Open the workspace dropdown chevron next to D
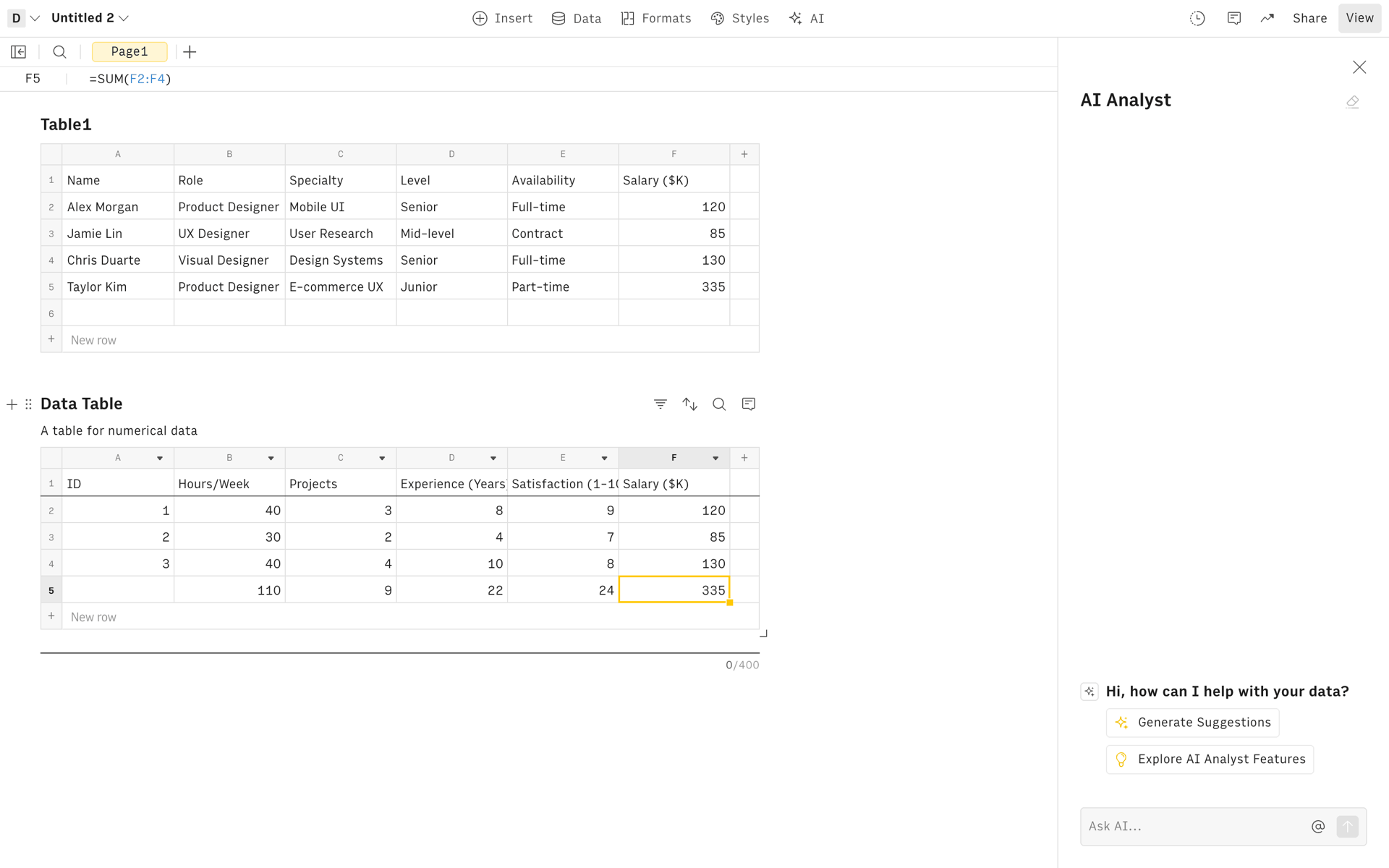Image resolution: width=1389 pixels, height=868 pixels. (x=35, y=18)
